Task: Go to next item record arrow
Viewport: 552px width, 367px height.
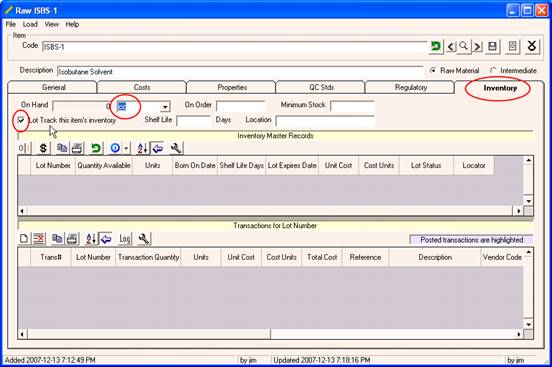Action: click(477, 46)
